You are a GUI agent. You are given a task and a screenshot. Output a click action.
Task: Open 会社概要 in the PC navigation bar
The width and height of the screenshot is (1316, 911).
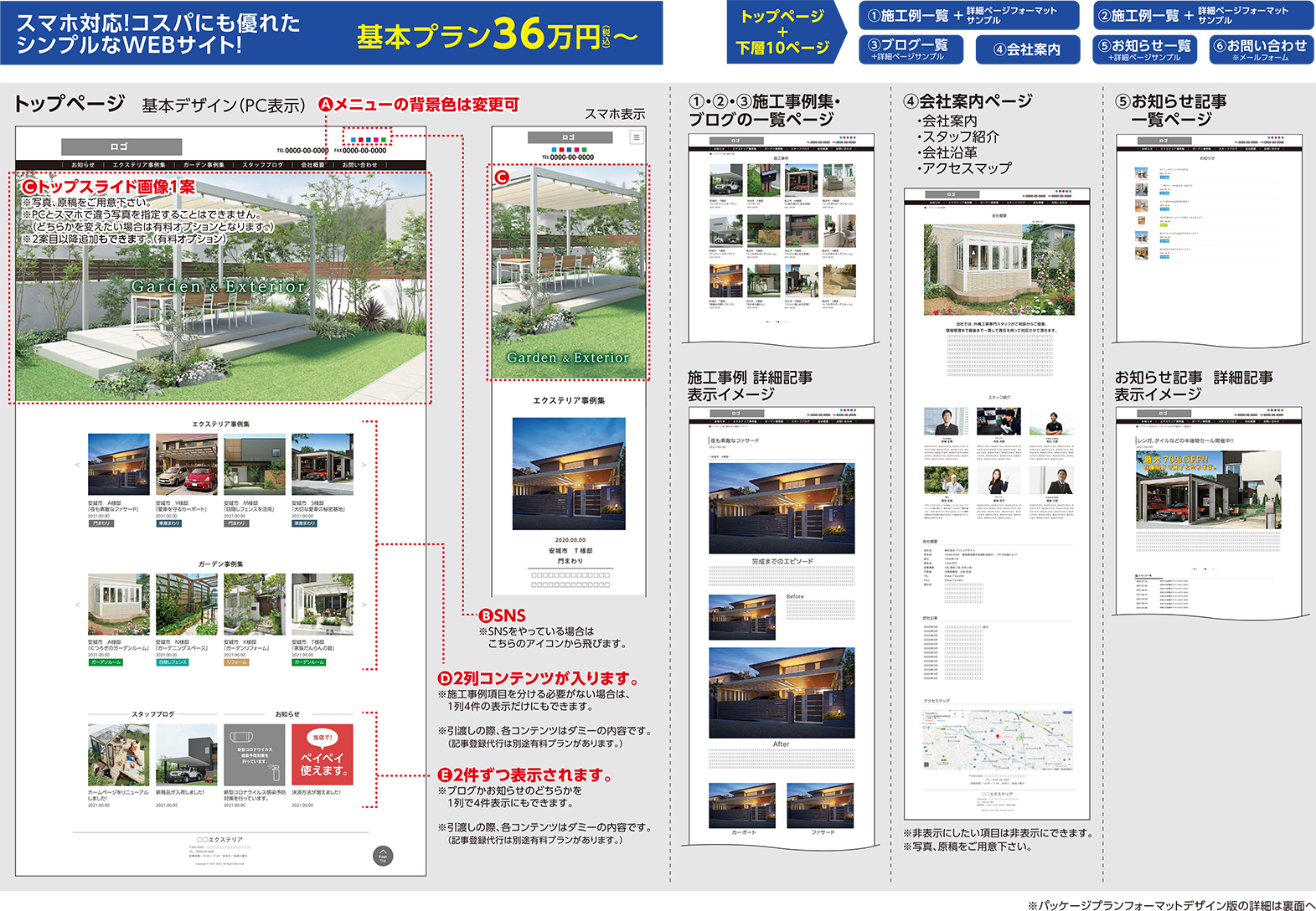tap(312, 165)
